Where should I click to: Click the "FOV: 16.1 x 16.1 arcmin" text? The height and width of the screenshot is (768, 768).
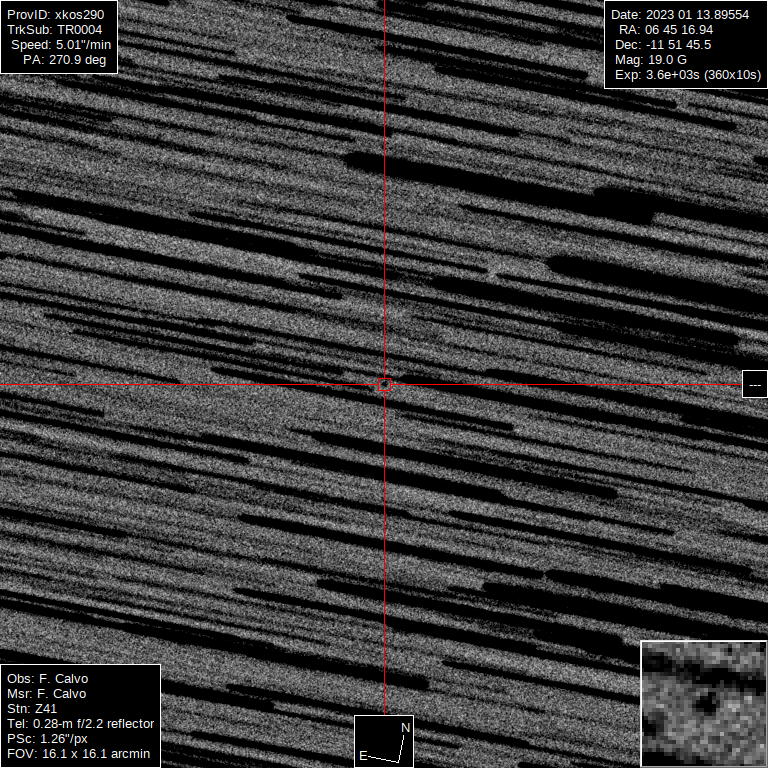(78, 754)
